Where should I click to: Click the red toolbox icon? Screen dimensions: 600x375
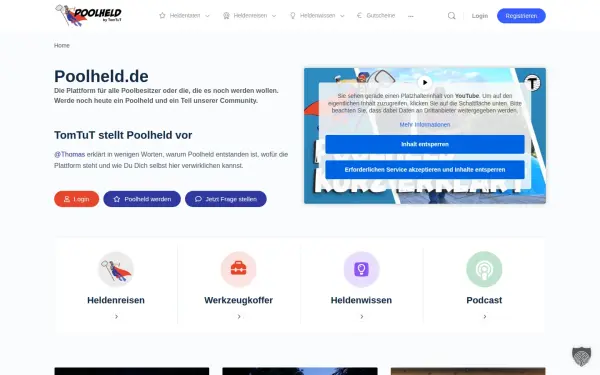(x=238, y=269)
